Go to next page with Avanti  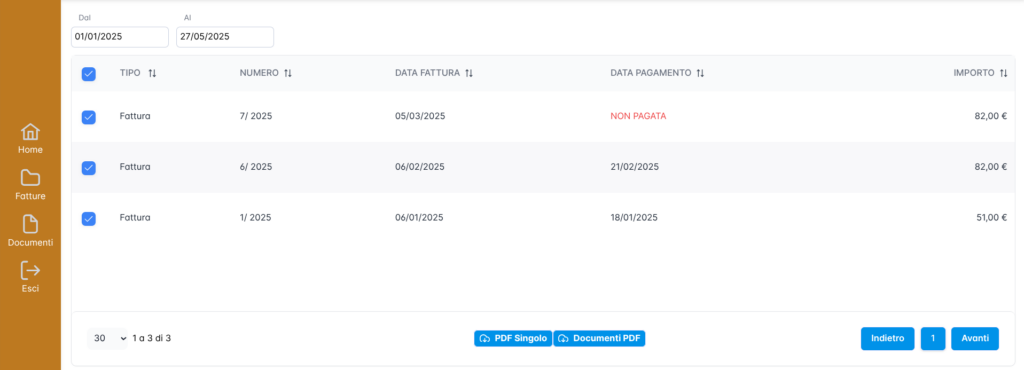[x=975, y=339]
